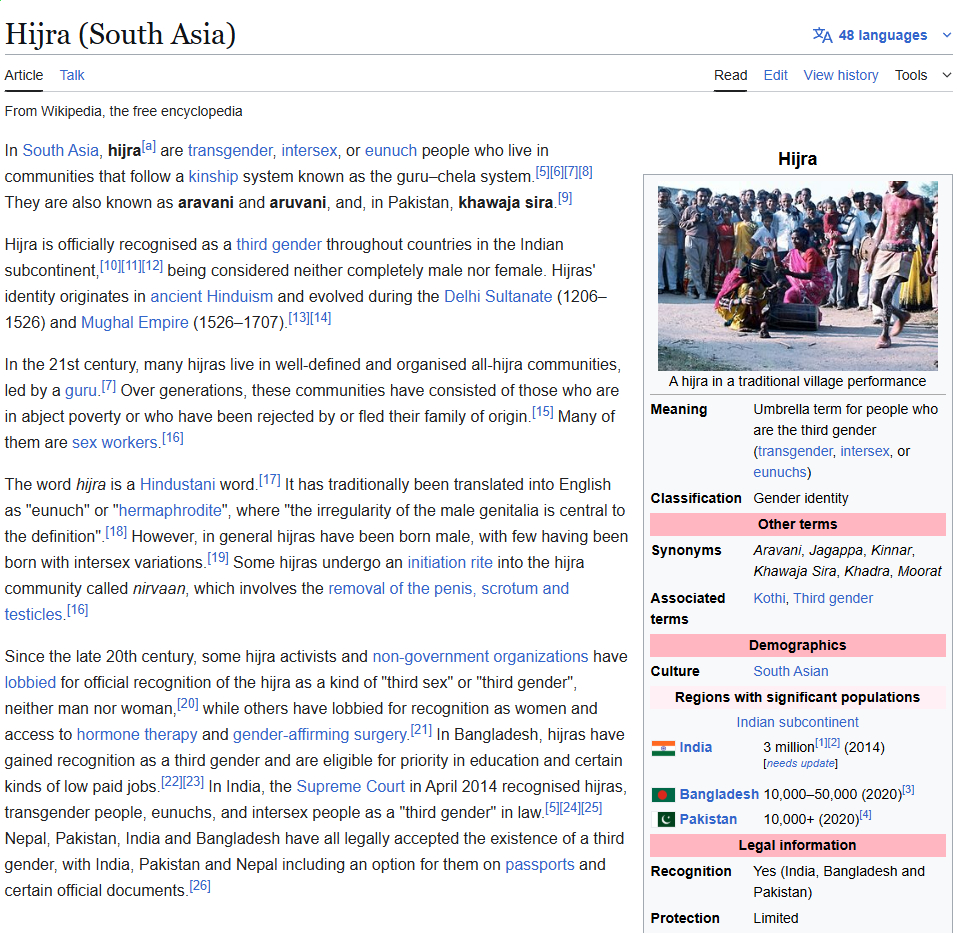Image resolution: width=959 pixels, height=933 pixels.
Task: Open the non-government organizations link
Action: pyautogui.click(x=480, y=657)
